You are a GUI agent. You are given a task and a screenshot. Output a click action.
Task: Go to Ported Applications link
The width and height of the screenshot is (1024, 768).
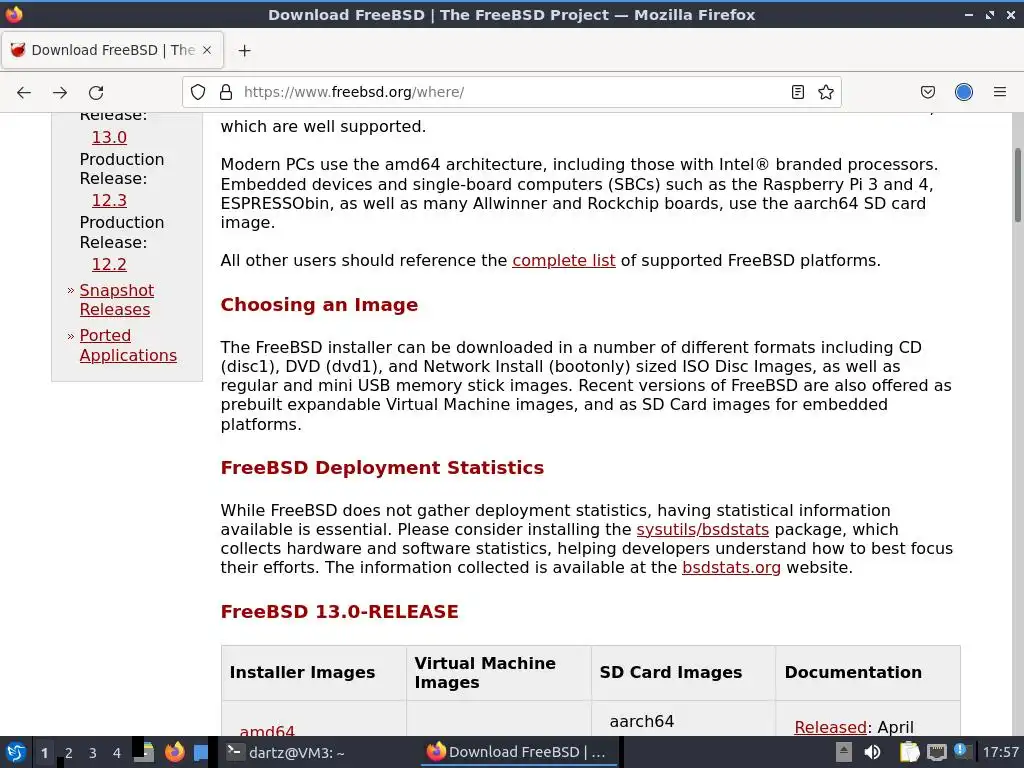128,345
